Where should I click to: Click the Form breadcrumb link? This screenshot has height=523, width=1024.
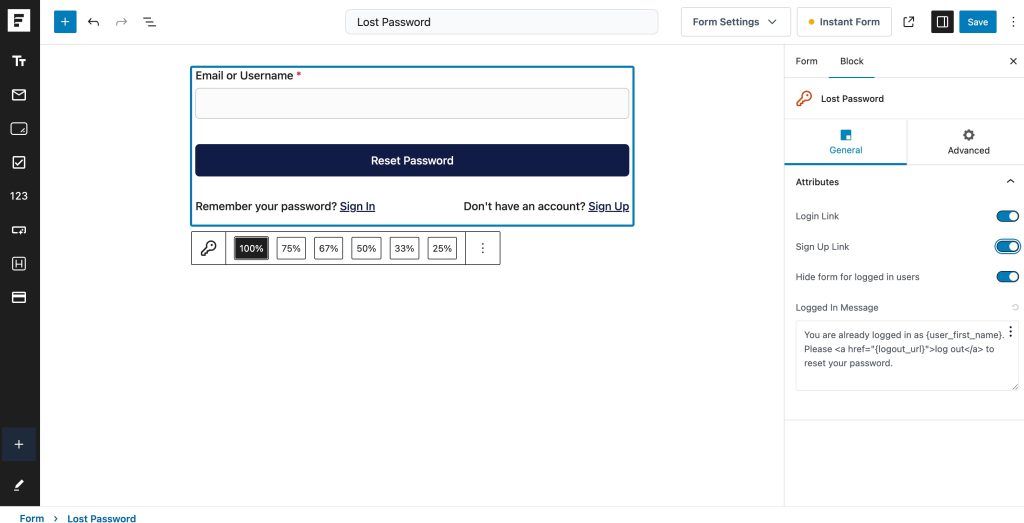coord(32,518)
